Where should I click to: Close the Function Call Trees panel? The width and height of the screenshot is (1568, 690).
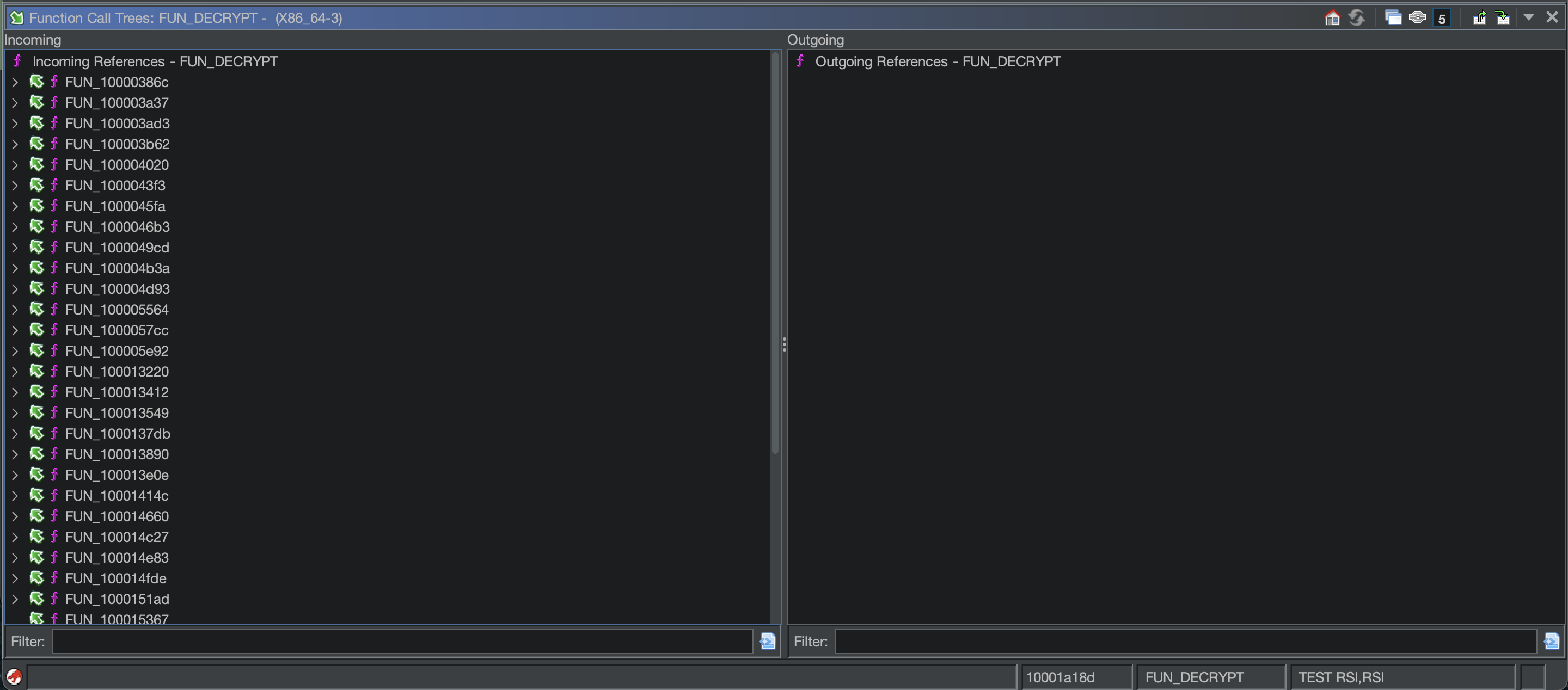tap(1552, 17)
